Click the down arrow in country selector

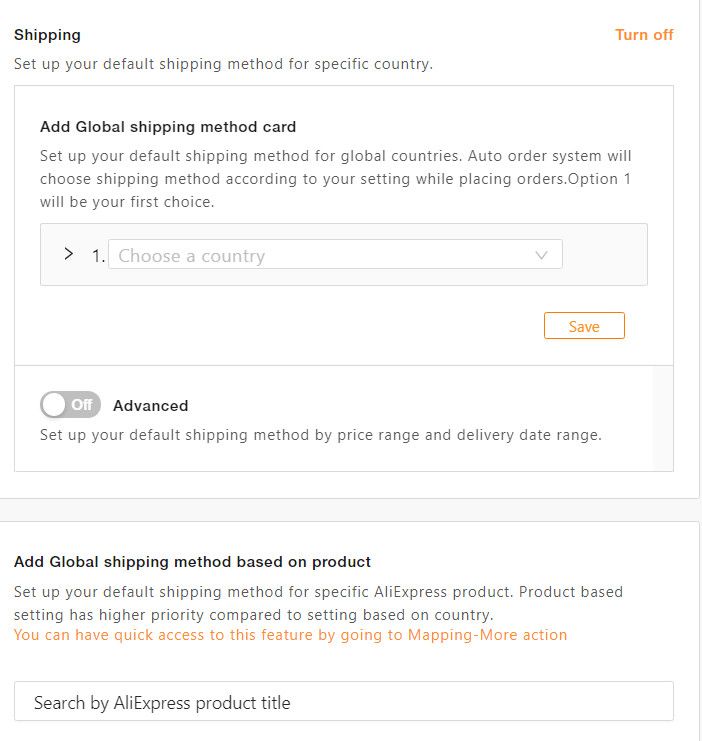point(541,255)
